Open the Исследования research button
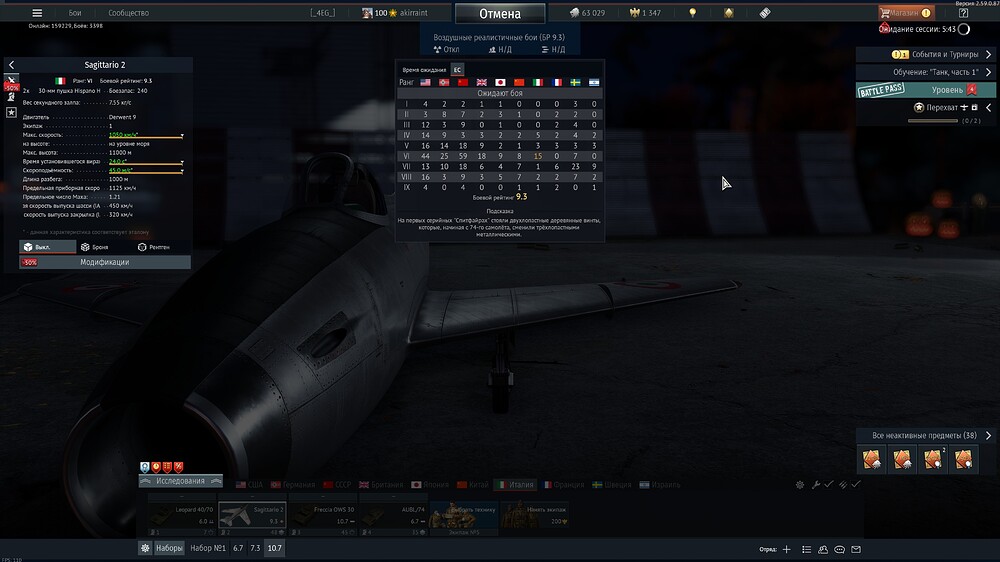 pos(180,481)
